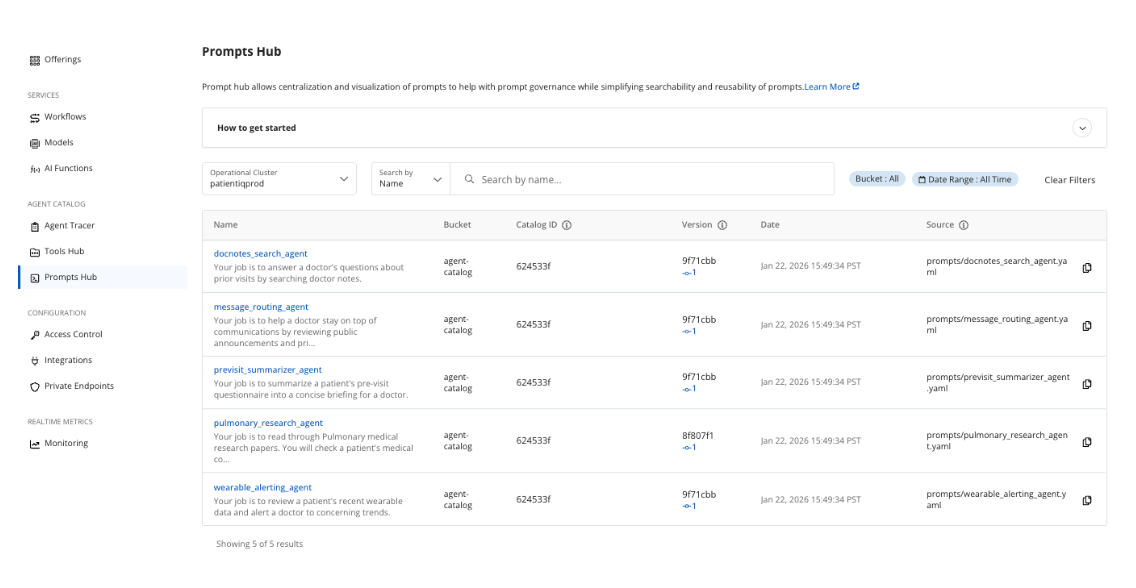Open the pulmonary_research_agent prompt

(268, 423)
